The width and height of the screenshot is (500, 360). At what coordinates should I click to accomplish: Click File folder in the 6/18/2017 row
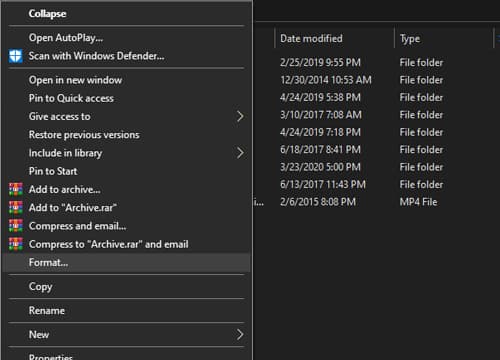(x=421, y=149)
